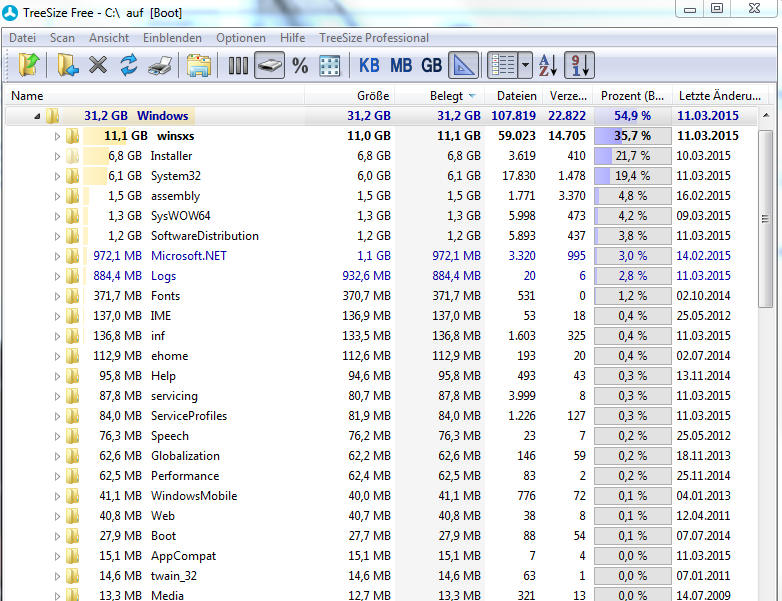The image size is (782, 601).
Task: Toggle automatic units ruler icon
Action: [x=464, y=65]
